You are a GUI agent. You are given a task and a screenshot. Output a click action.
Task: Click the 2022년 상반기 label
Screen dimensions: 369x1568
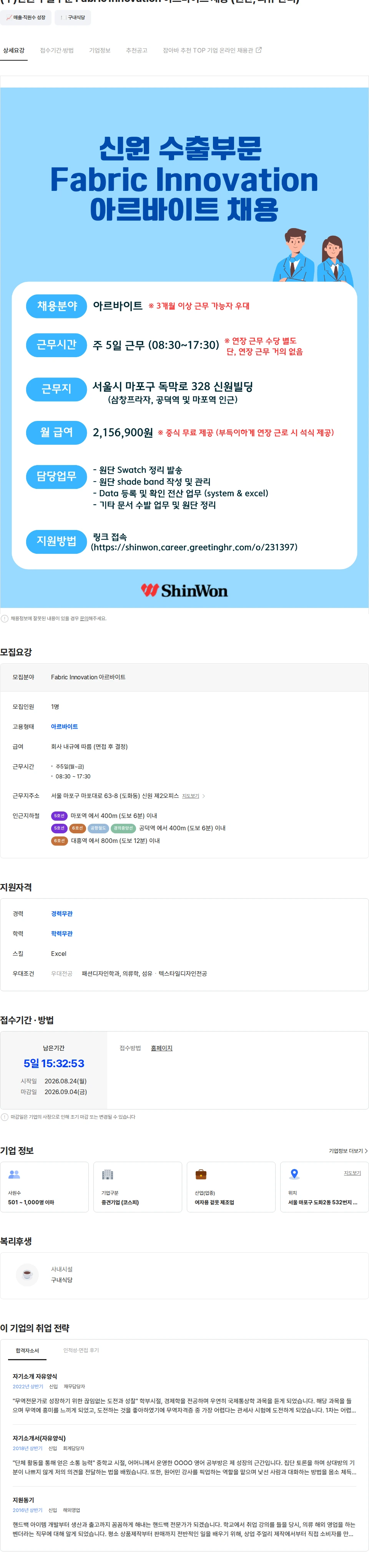[x=28, y=1386]
